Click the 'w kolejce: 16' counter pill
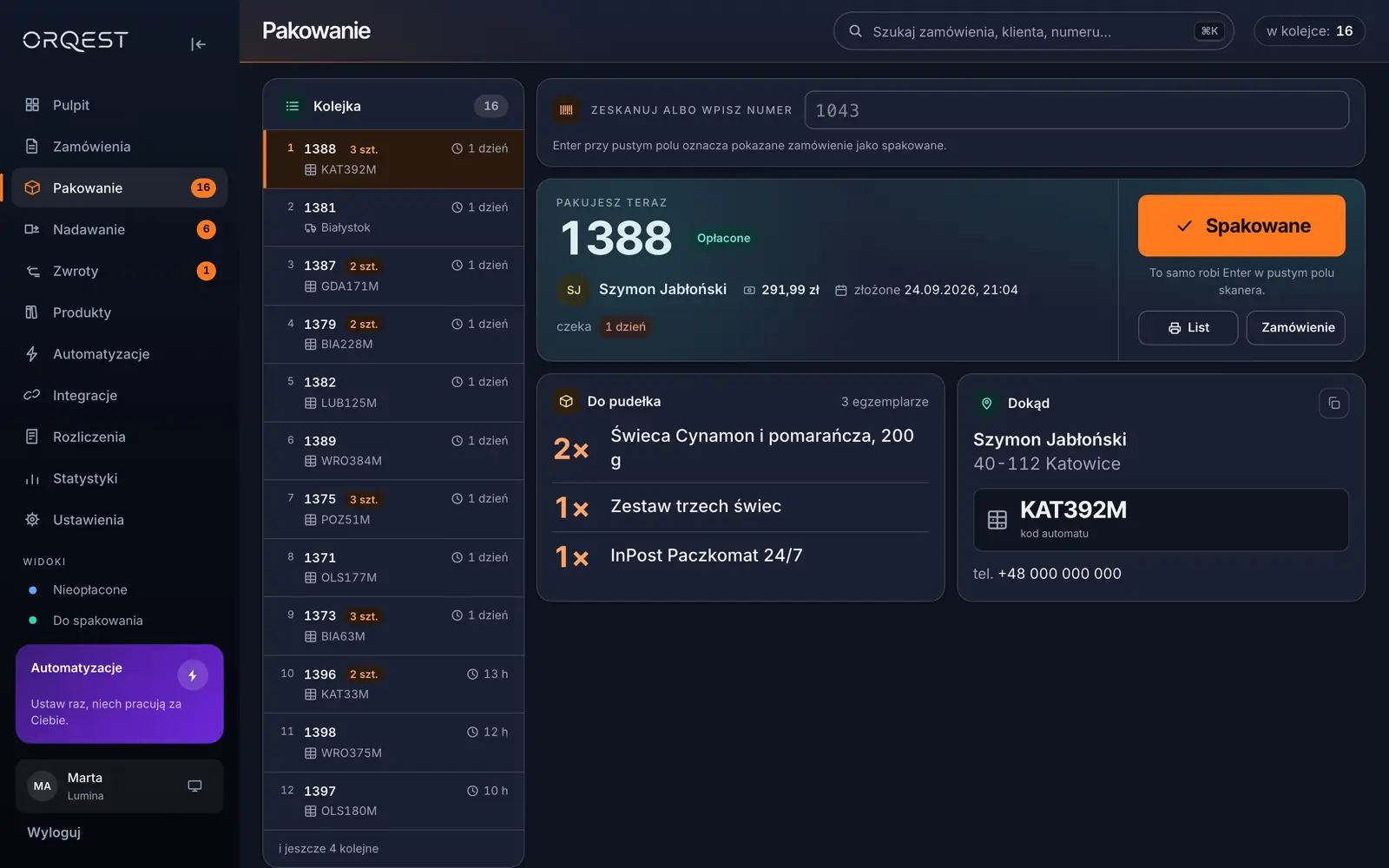This screenshot has width=1389, height=868. pos(1309,31)
